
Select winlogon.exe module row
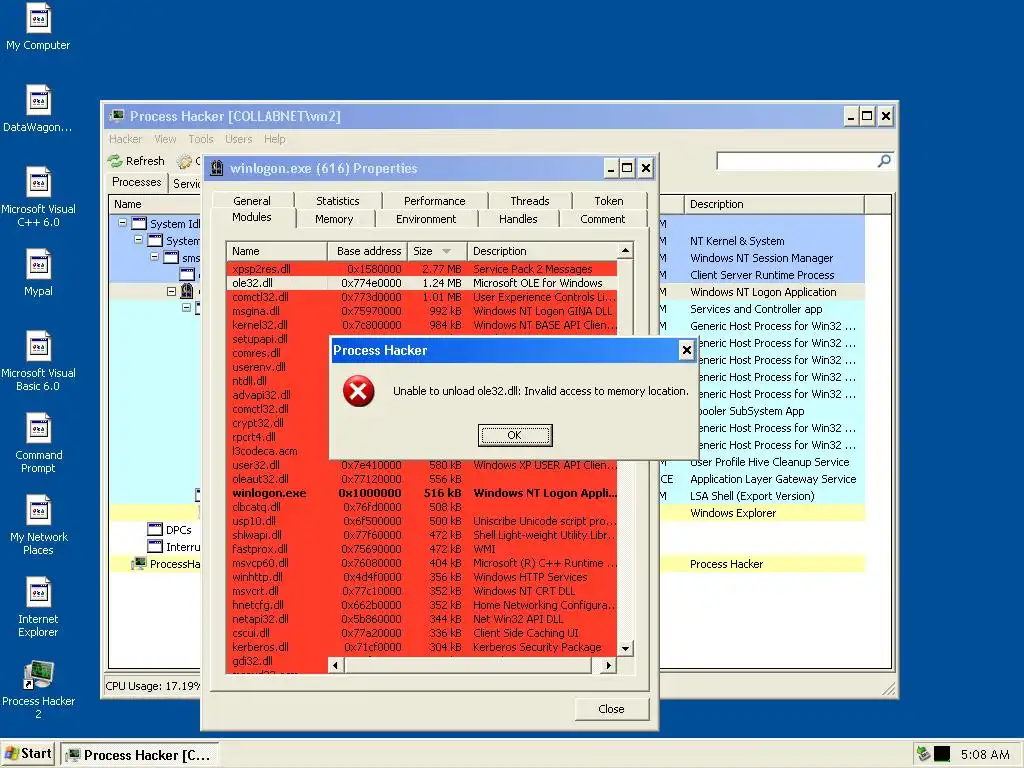point(421,493)
